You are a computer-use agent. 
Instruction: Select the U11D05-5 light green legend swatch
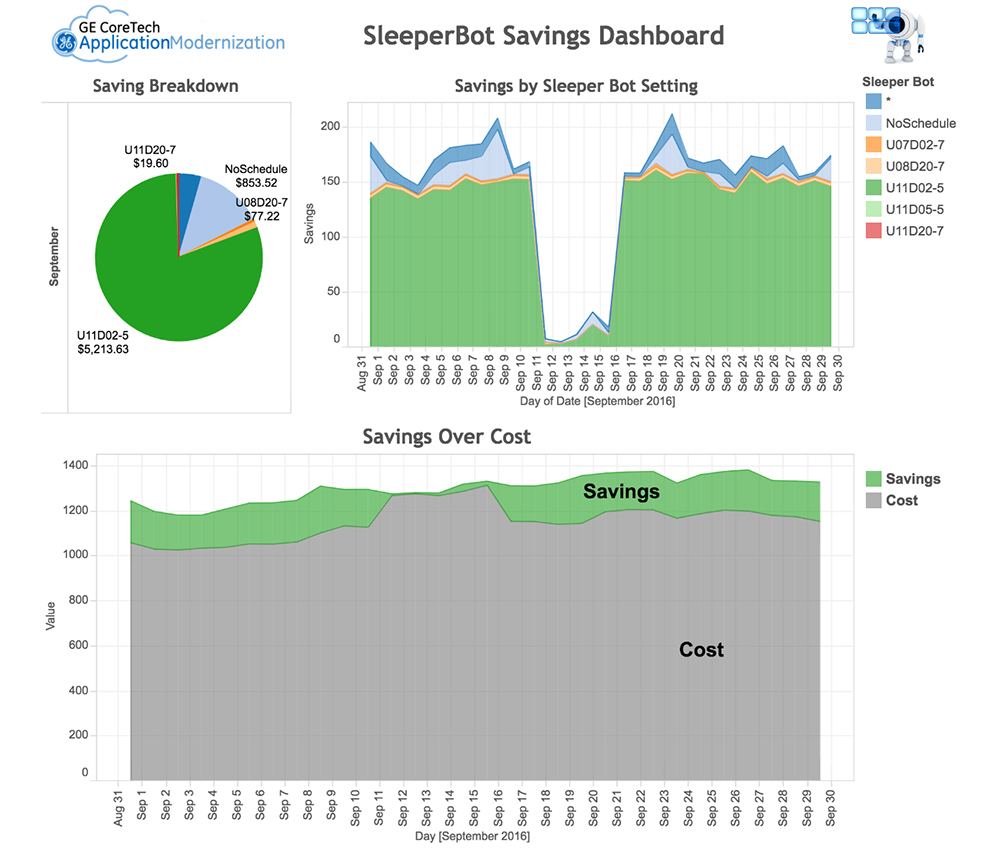tap(874, 209)
